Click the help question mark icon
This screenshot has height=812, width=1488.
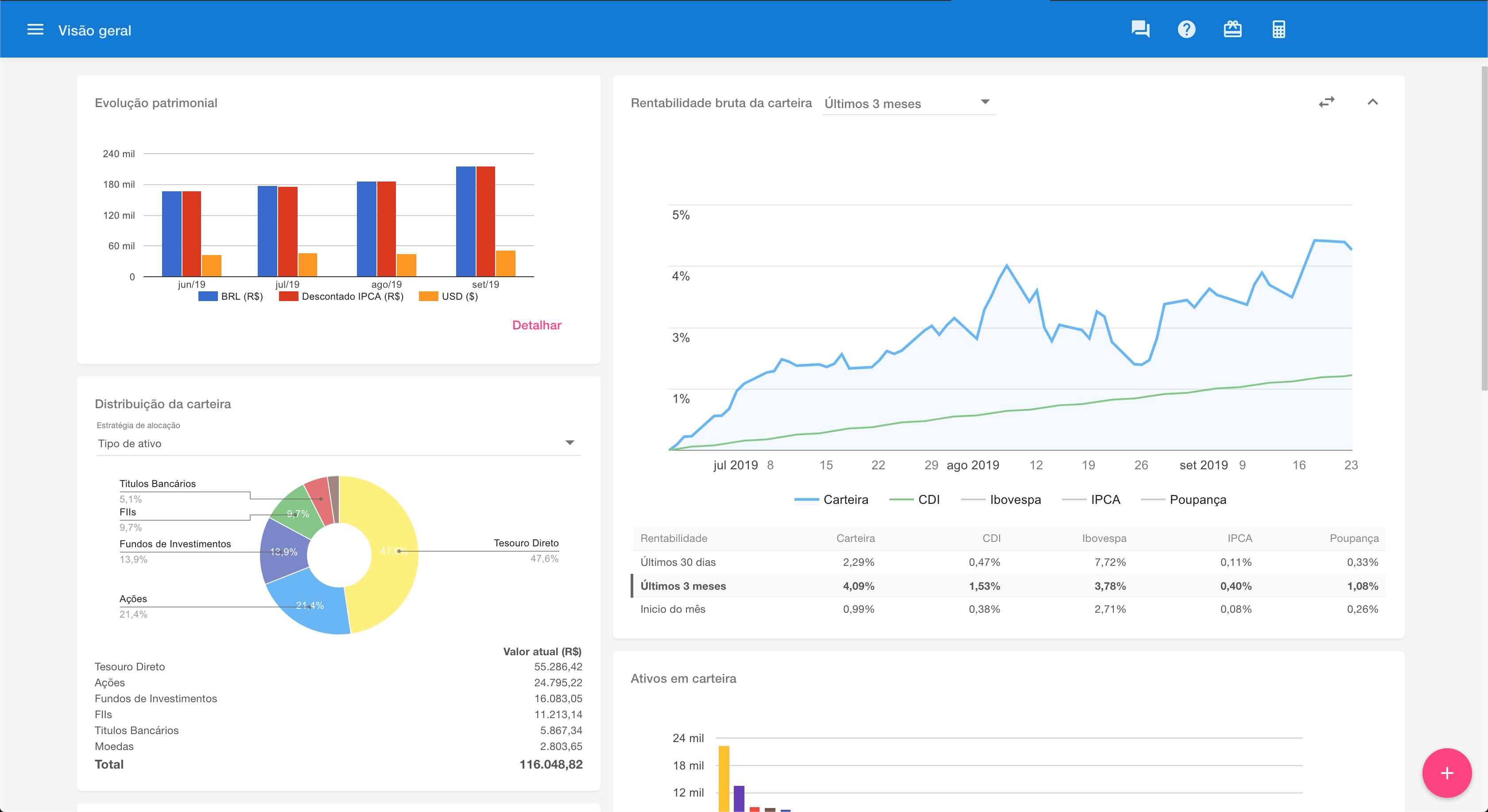click(1186, 30)
